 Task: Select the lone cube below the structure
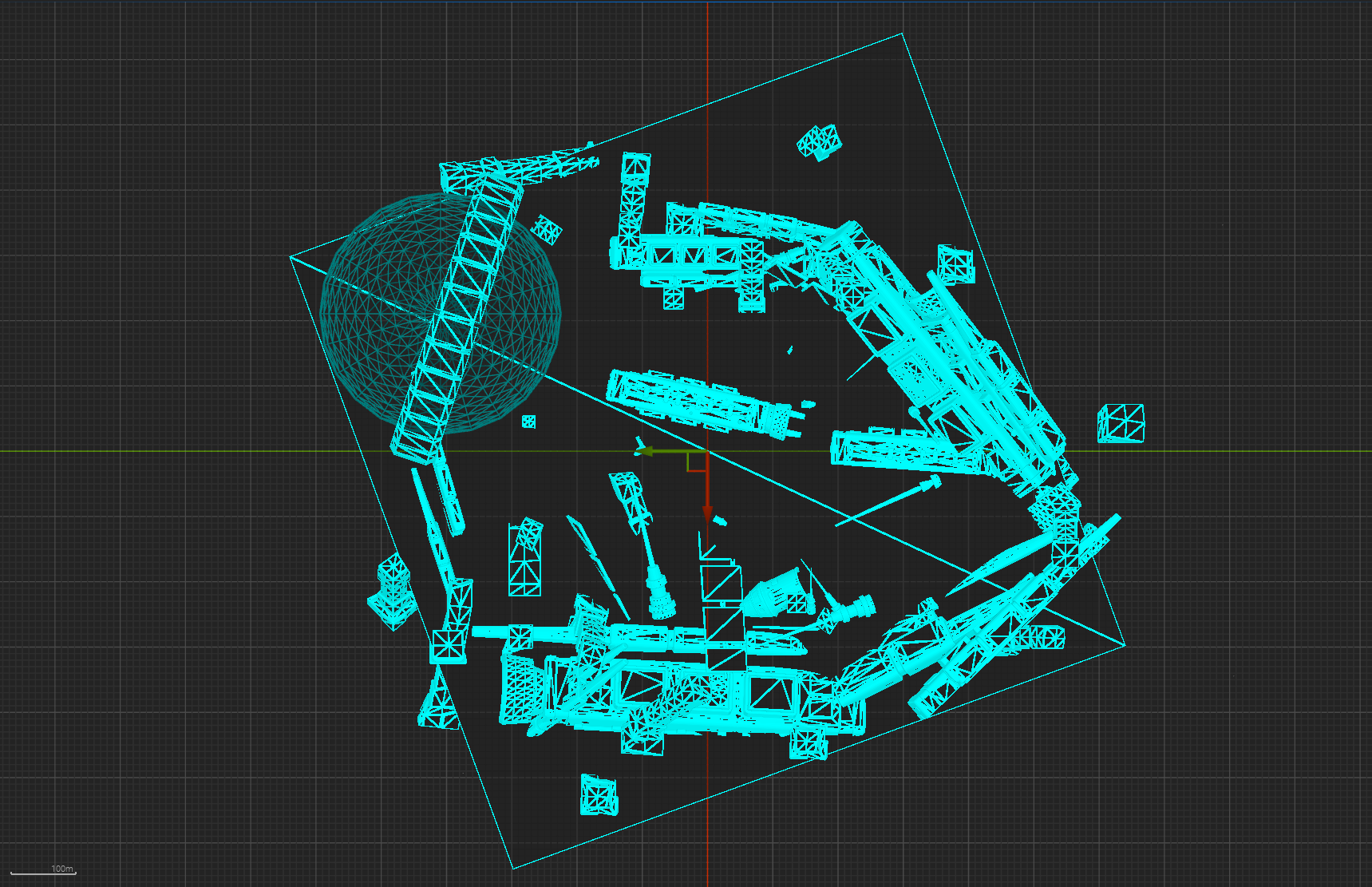click(599, 795)
